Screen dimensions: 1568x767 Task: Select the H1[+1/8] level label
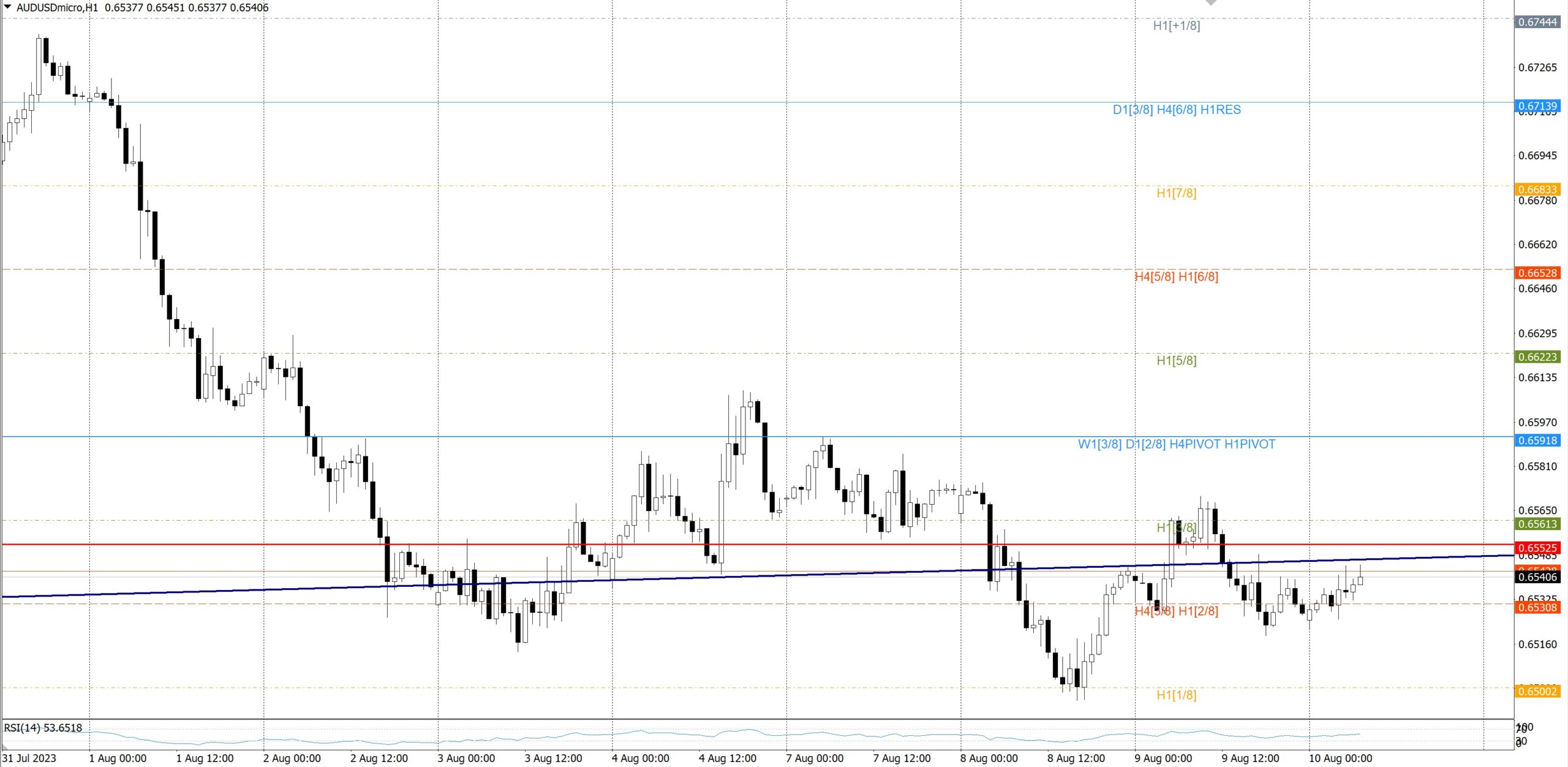(1176, 26)
